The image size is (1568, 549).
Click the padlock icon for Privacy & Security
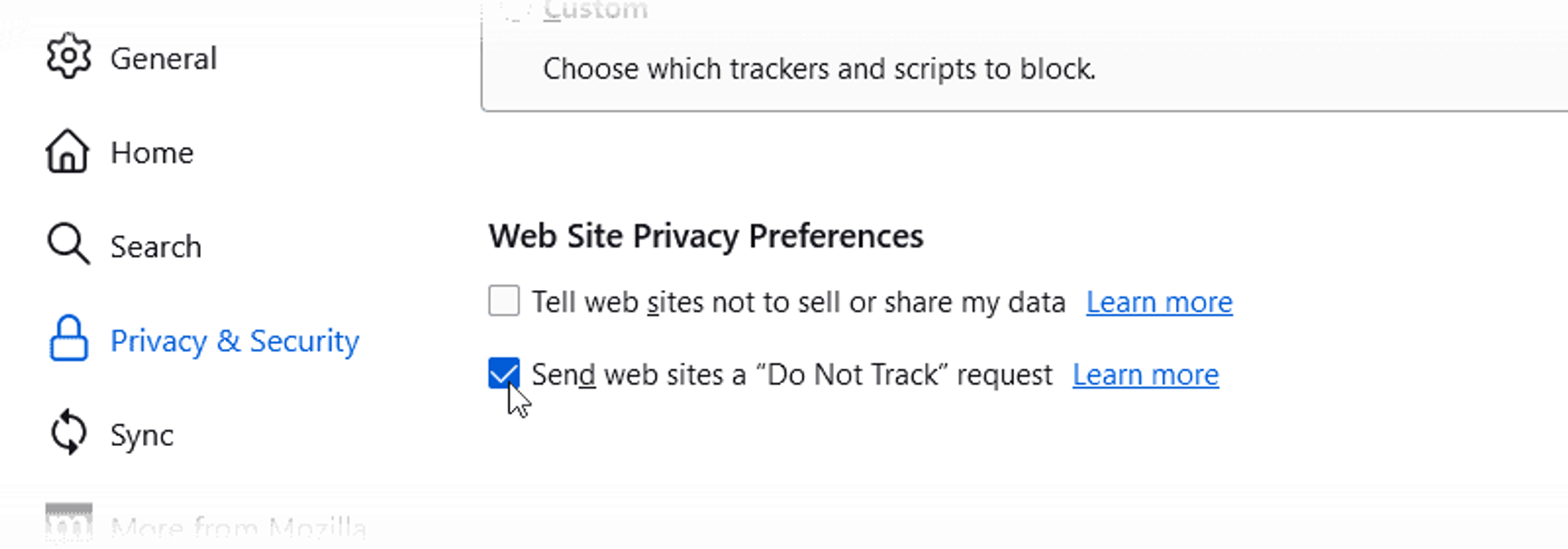point(69,338)
